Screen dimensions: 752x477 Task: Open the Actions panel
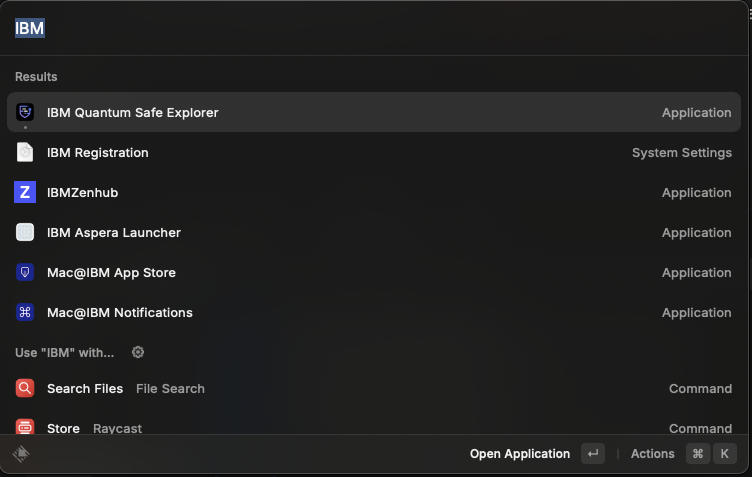pyautogui.click(x=652, y=454)
